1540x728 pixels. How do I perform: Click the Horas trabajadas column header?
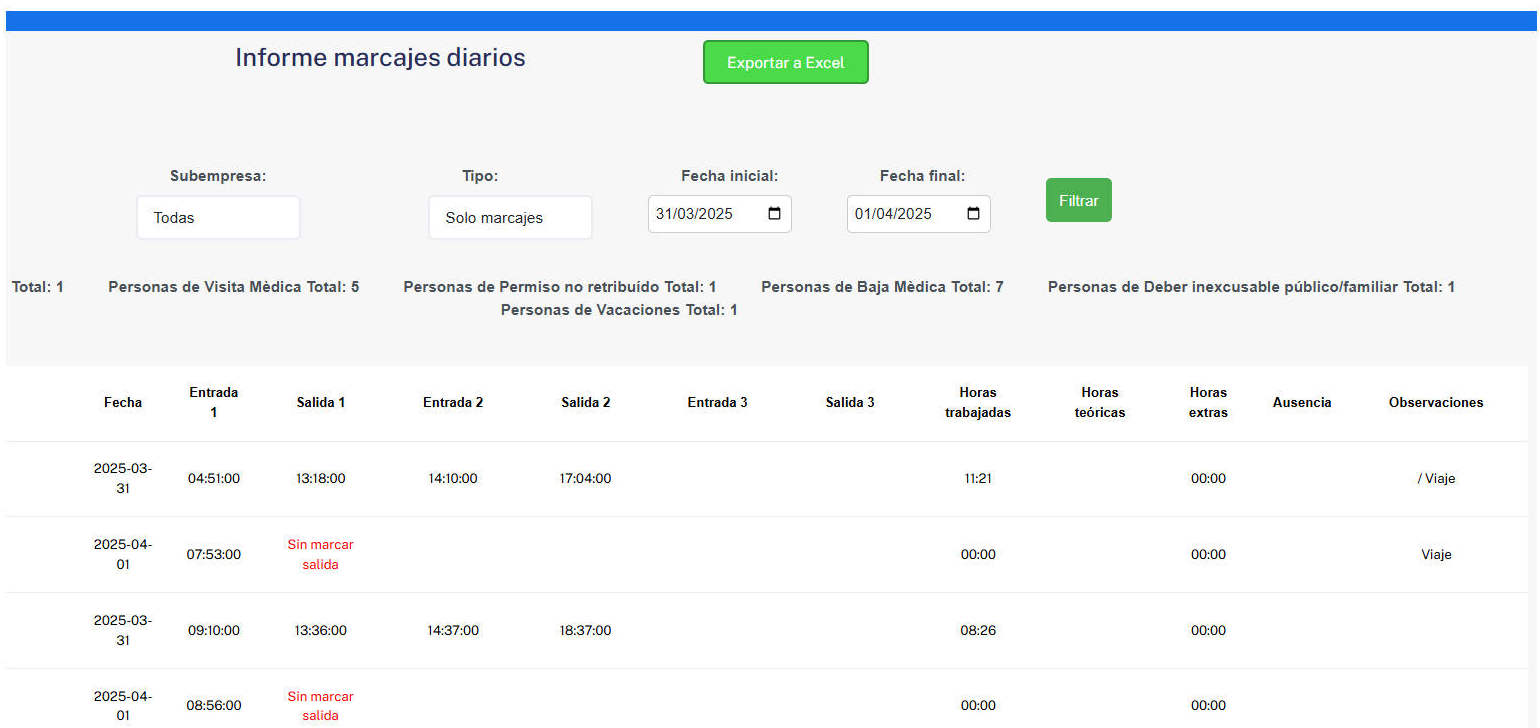tap(978, 402)
